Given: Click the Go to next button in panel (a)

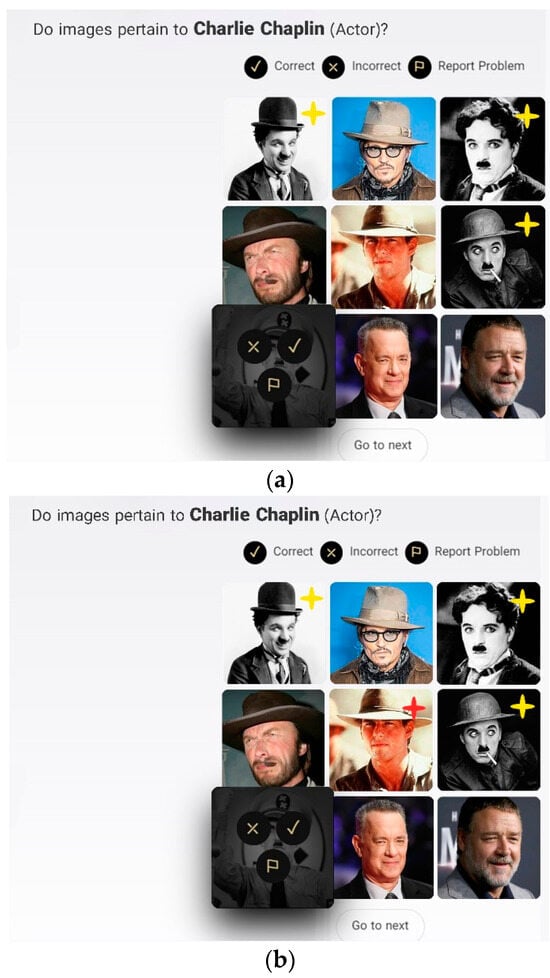Looking at the screenshot, I should tap(383, 445).
